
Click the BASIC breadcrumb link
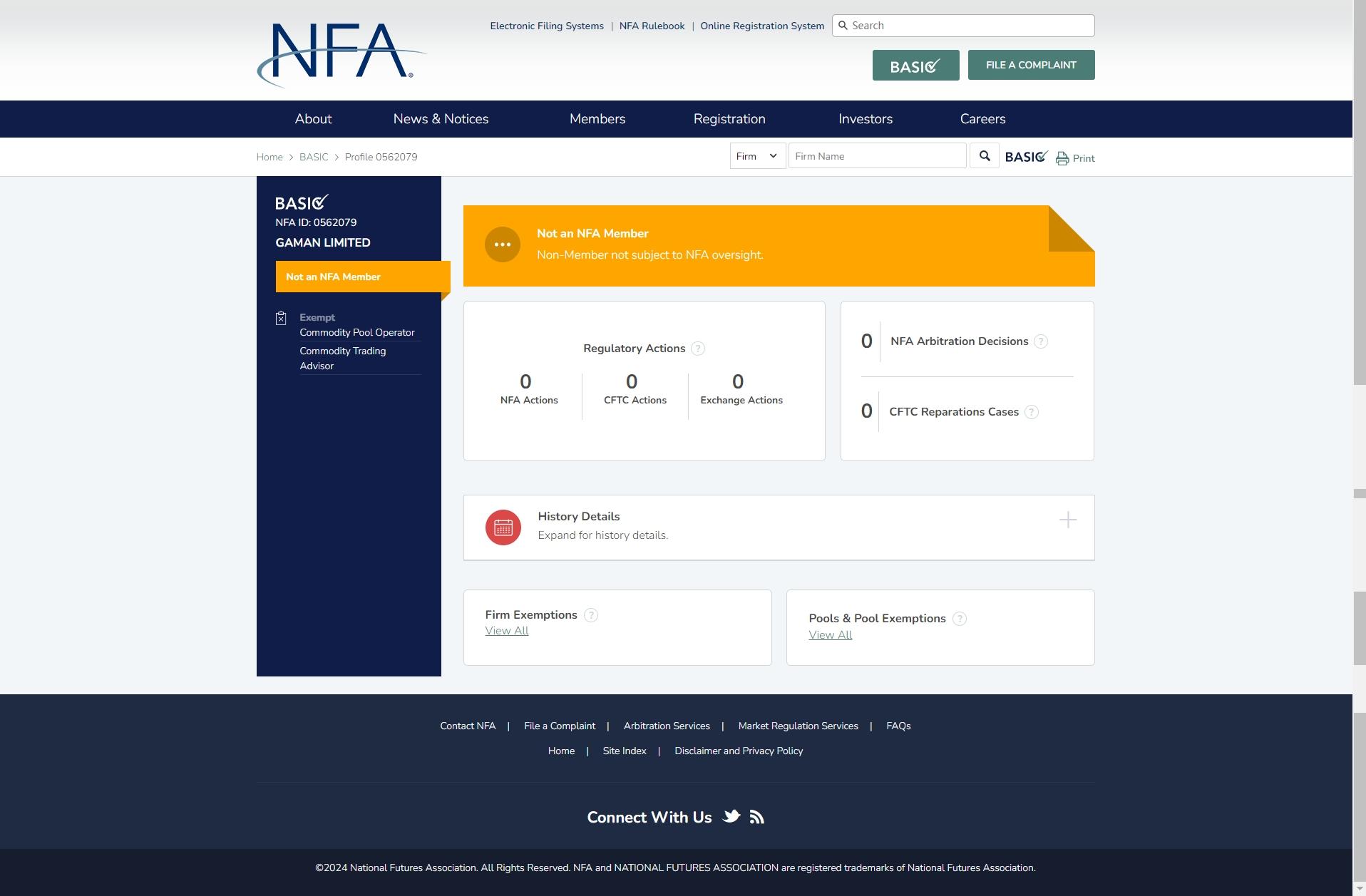click(314, 157)
